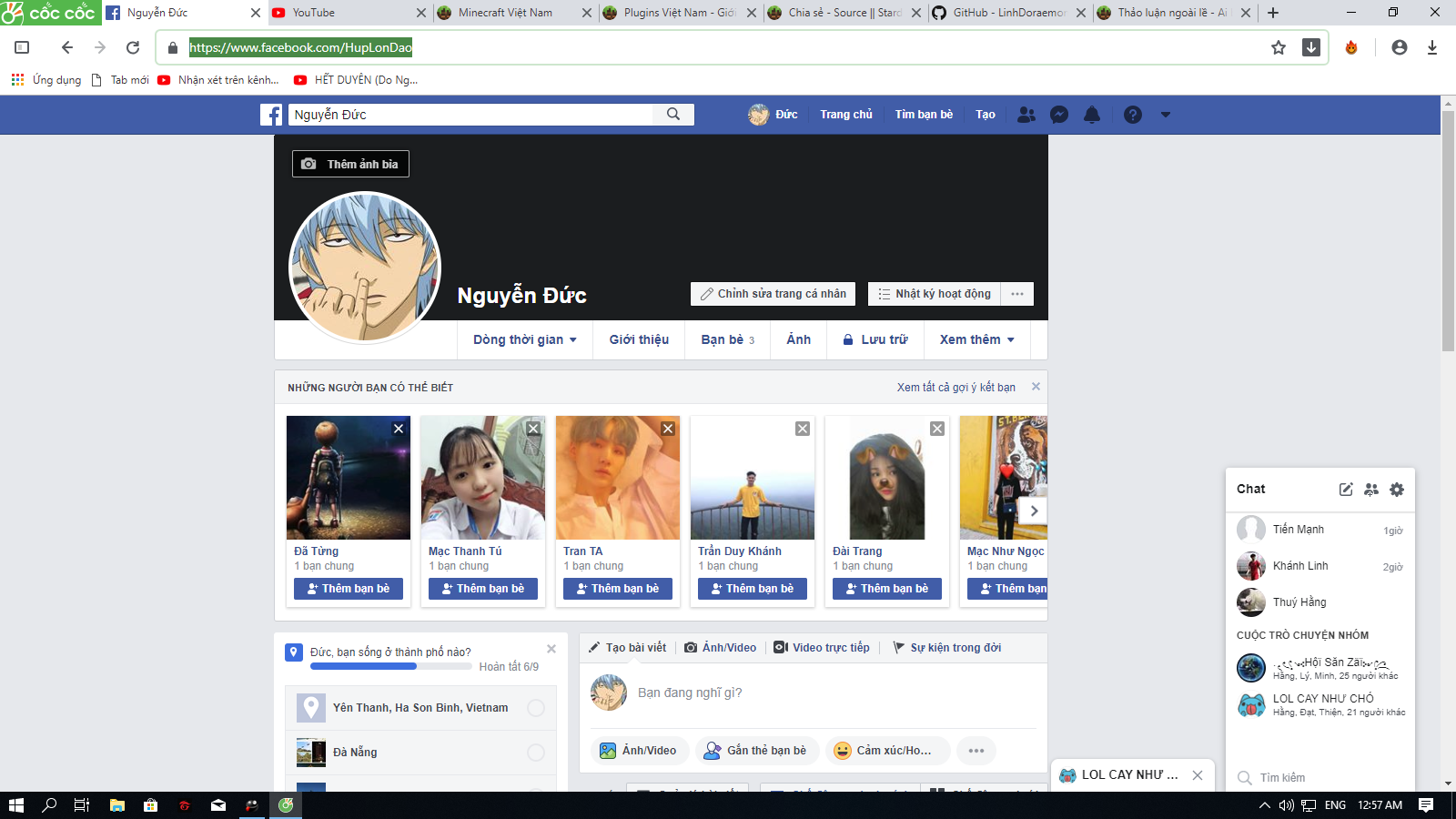This screenshot has height=819, width=1456.
Task: Bookmark page with the star icon
Action: tap(1279, 47)
